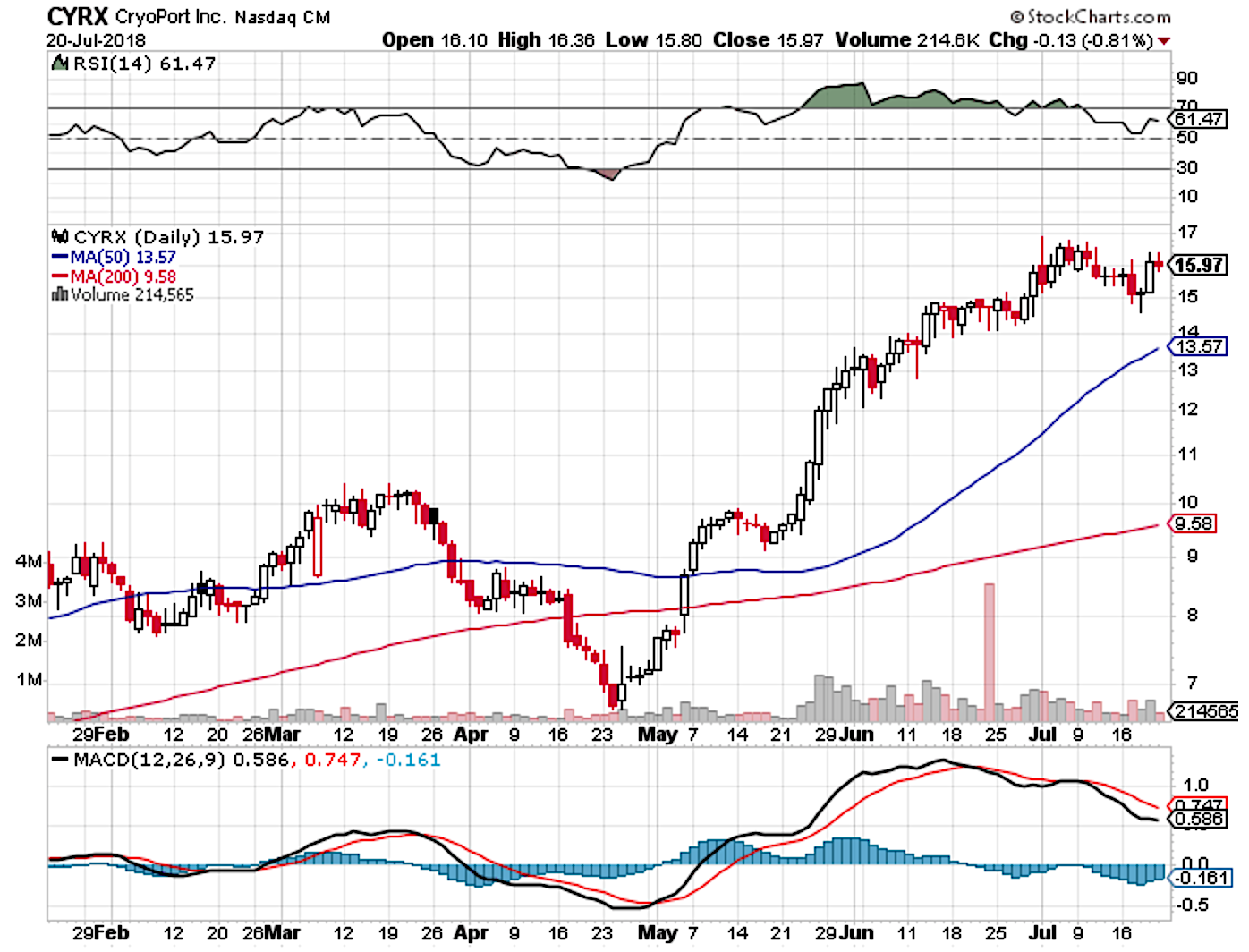Click the Apr label on price date axis

tap(471, 735)
